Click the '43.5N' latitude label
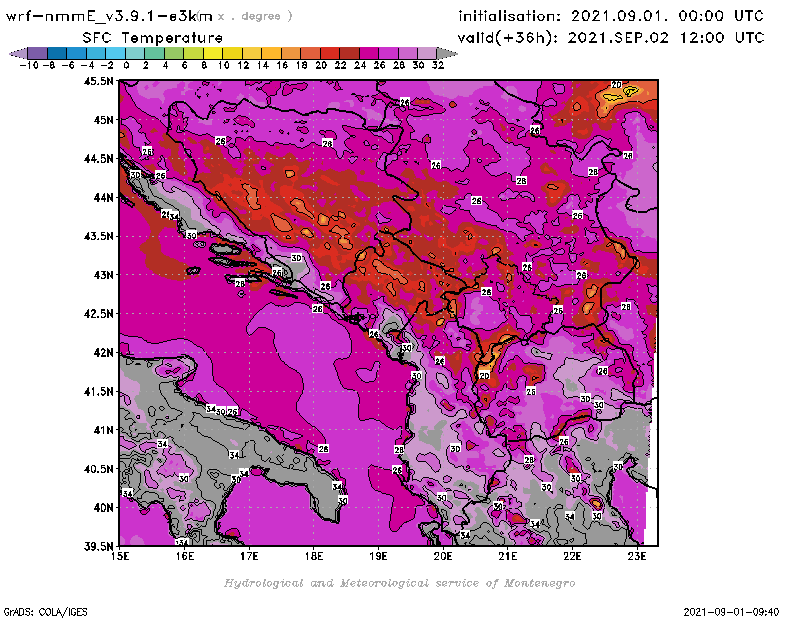This screenshot has width=800, height=618. click(x=98, y=236)
